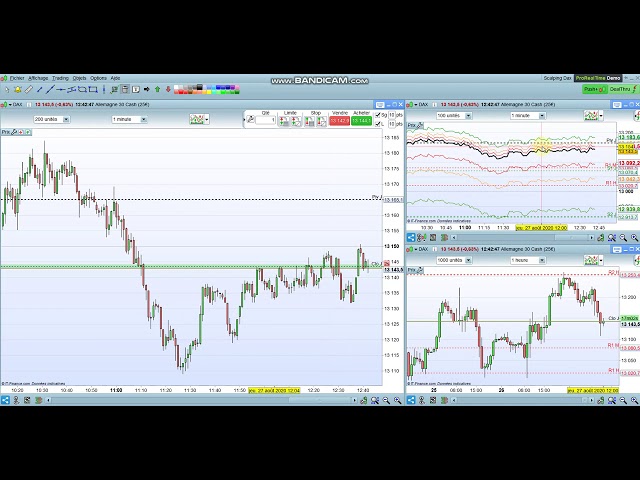The width and height of the screenshot is (640, 480).
Task: Zoom in magnifier under main chart
Action: [x=397, y=400]
